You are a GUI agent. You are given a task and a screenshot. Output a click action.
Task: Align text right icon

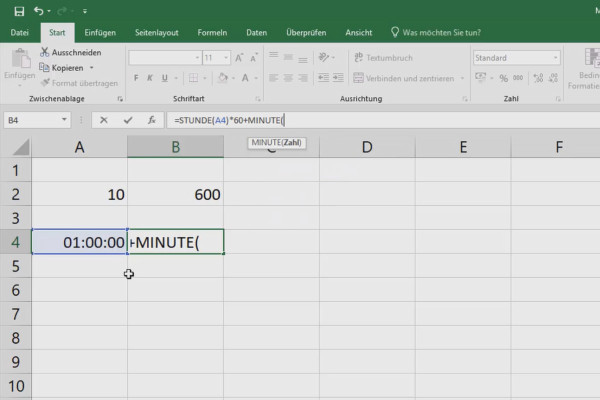303,78
